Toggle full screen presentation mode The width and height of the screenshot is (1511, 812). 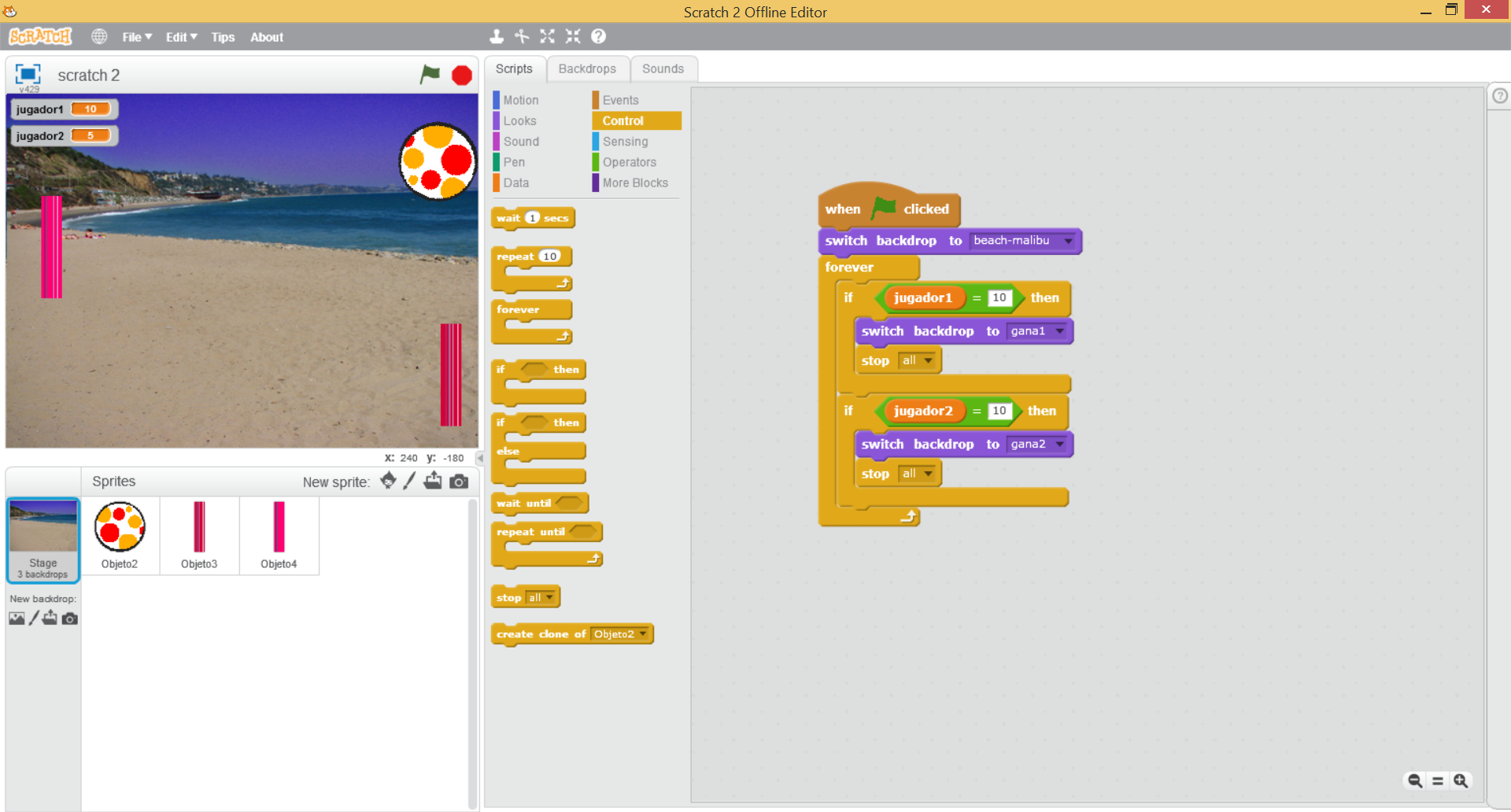click(28, 75)
